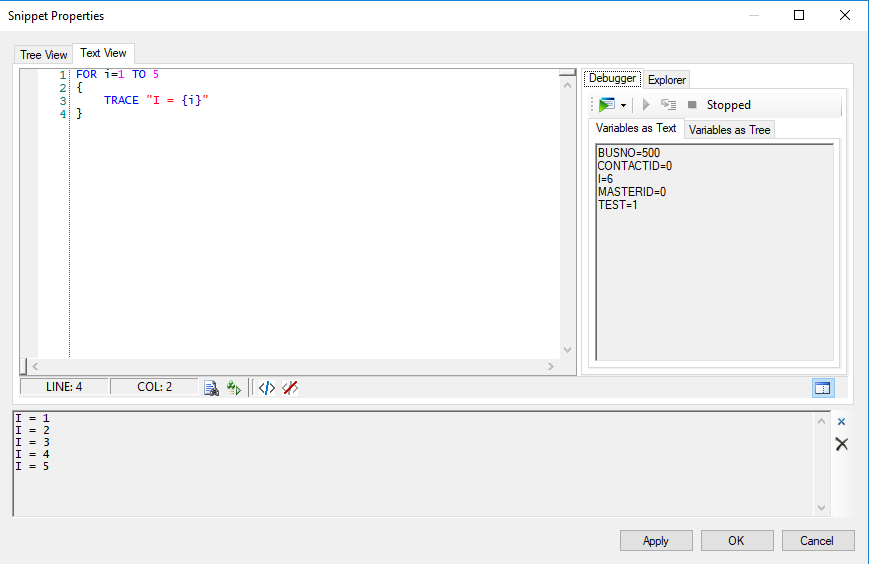
Task: Click the large black X beside trace output
Action: (841, 444)
